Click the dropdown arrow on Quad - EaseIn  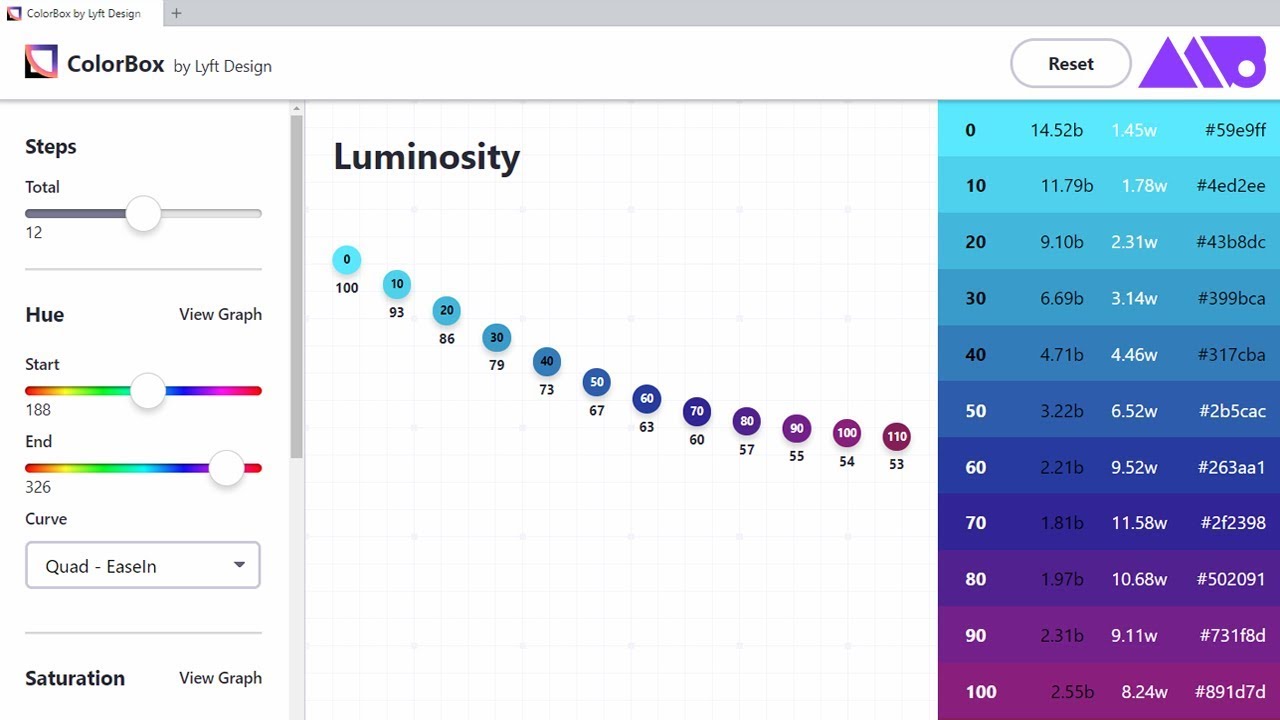click(x=240, y=565)
